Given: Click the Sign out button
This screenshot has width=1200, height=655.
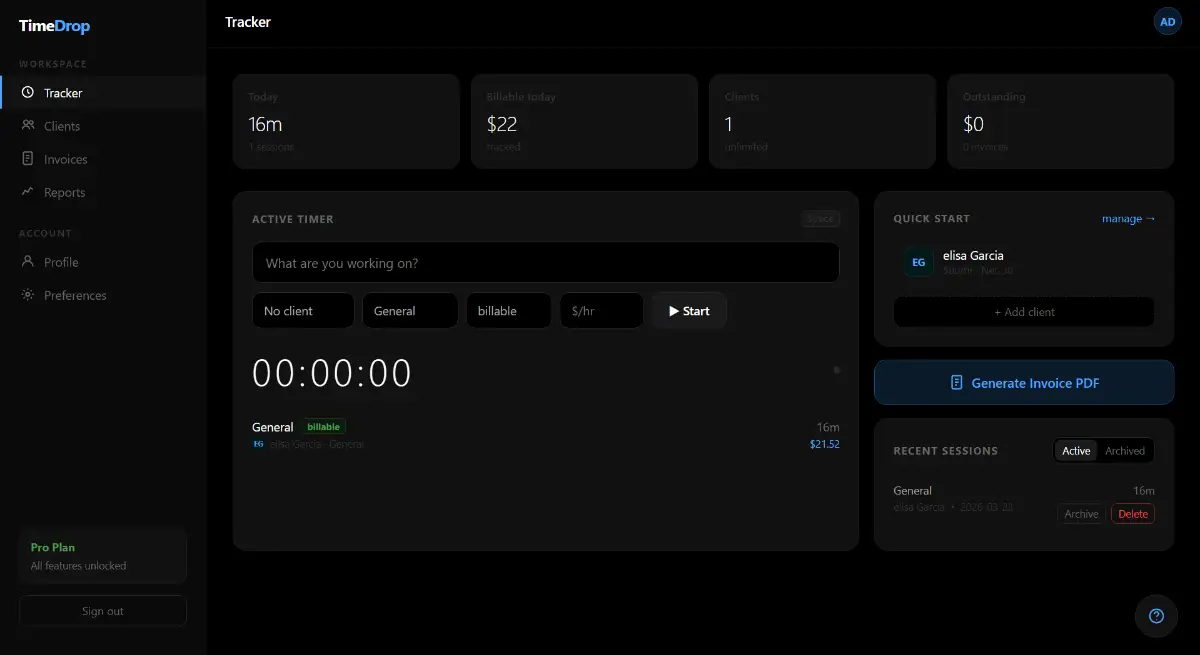Looking at the screenshot, I should (x=103, y=611).
